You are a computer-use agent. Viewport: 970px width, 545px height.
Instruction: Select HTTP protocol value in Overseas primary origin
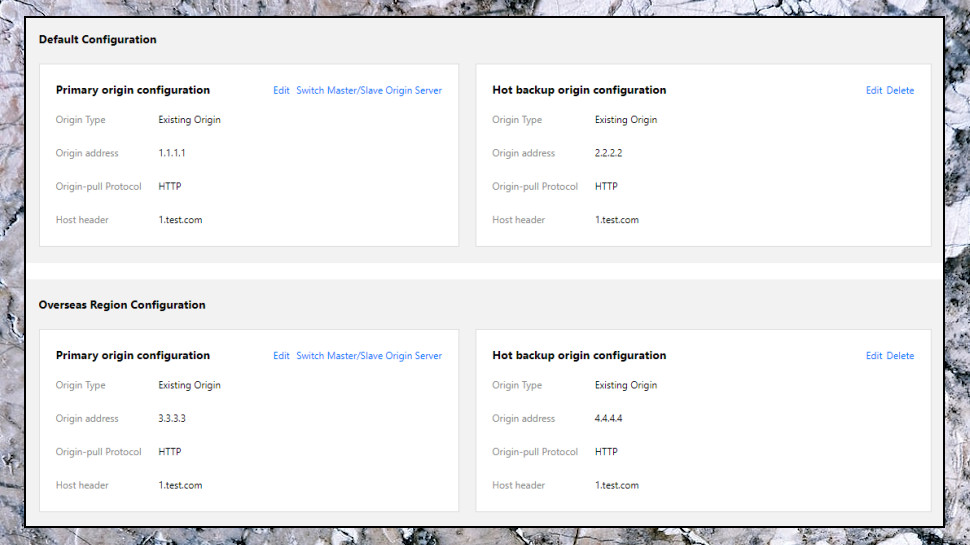tap(170, 452)
